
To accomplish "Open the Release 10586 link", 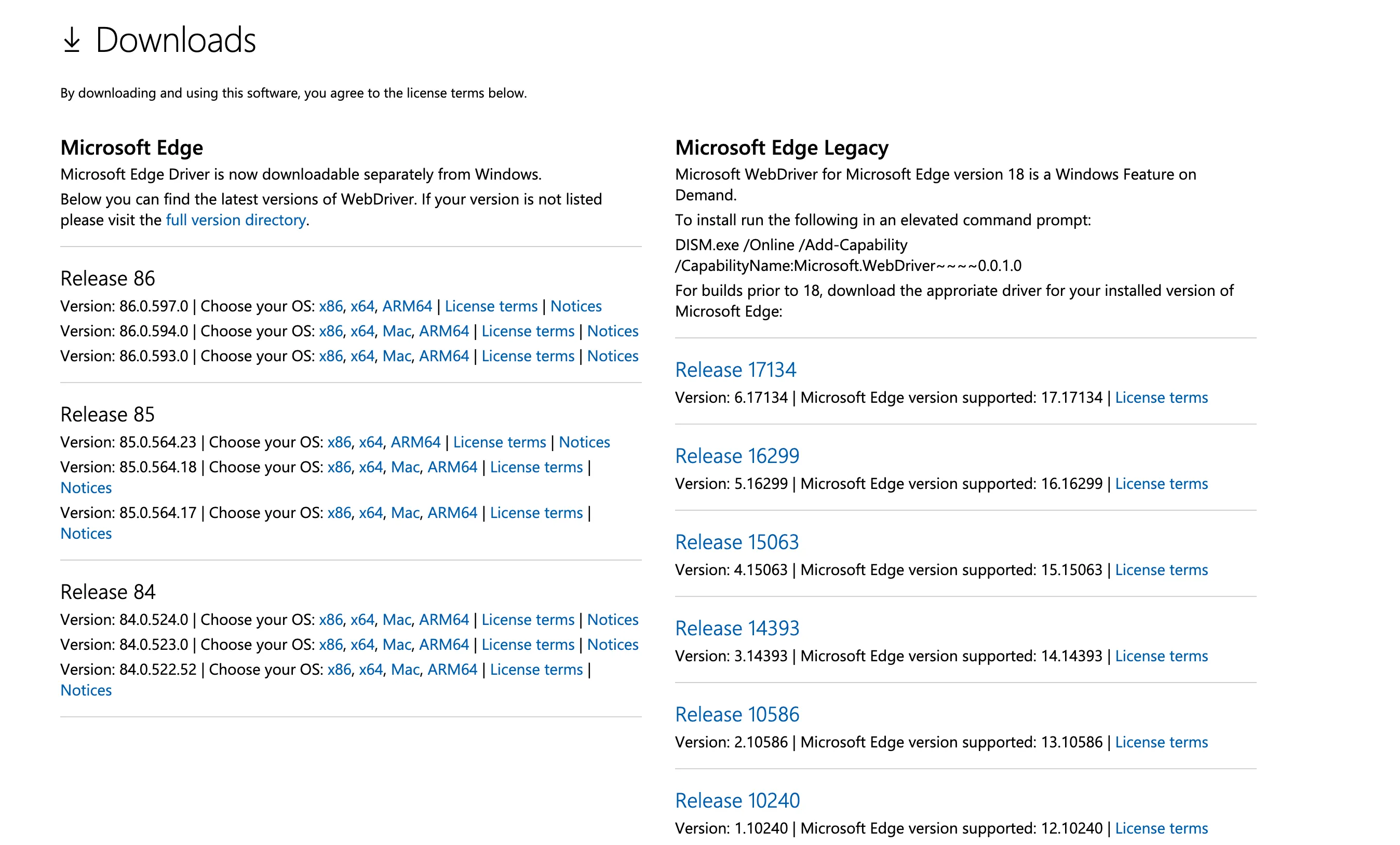I will [x=737, y=715].
